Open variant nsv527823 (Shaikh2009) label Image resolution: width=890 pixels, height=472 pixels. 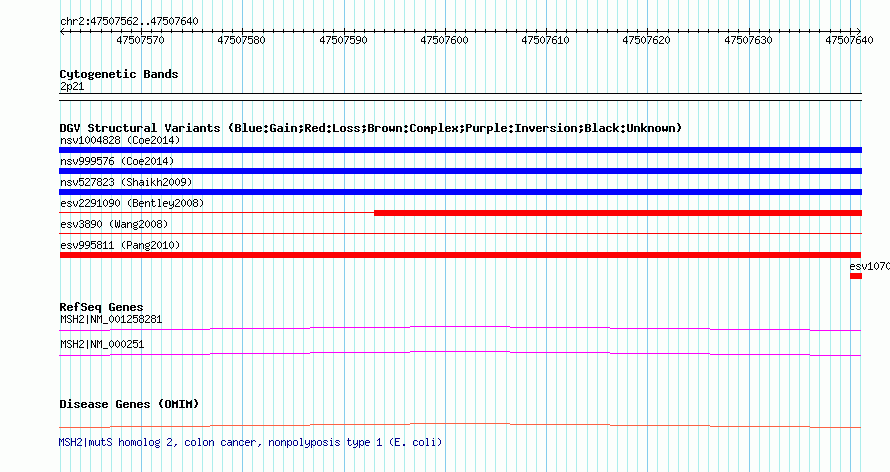126,182
